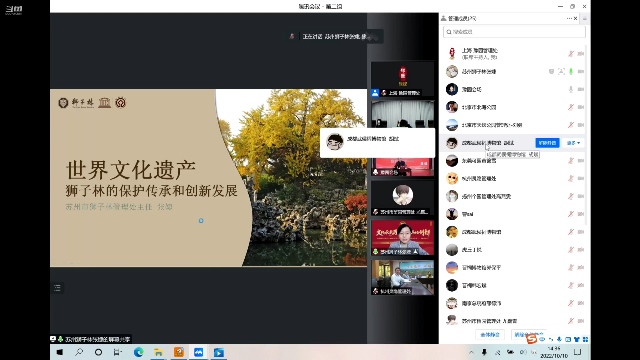640x360 pixels.
Task: Close the participant management panel
Action: coord(576,18)
